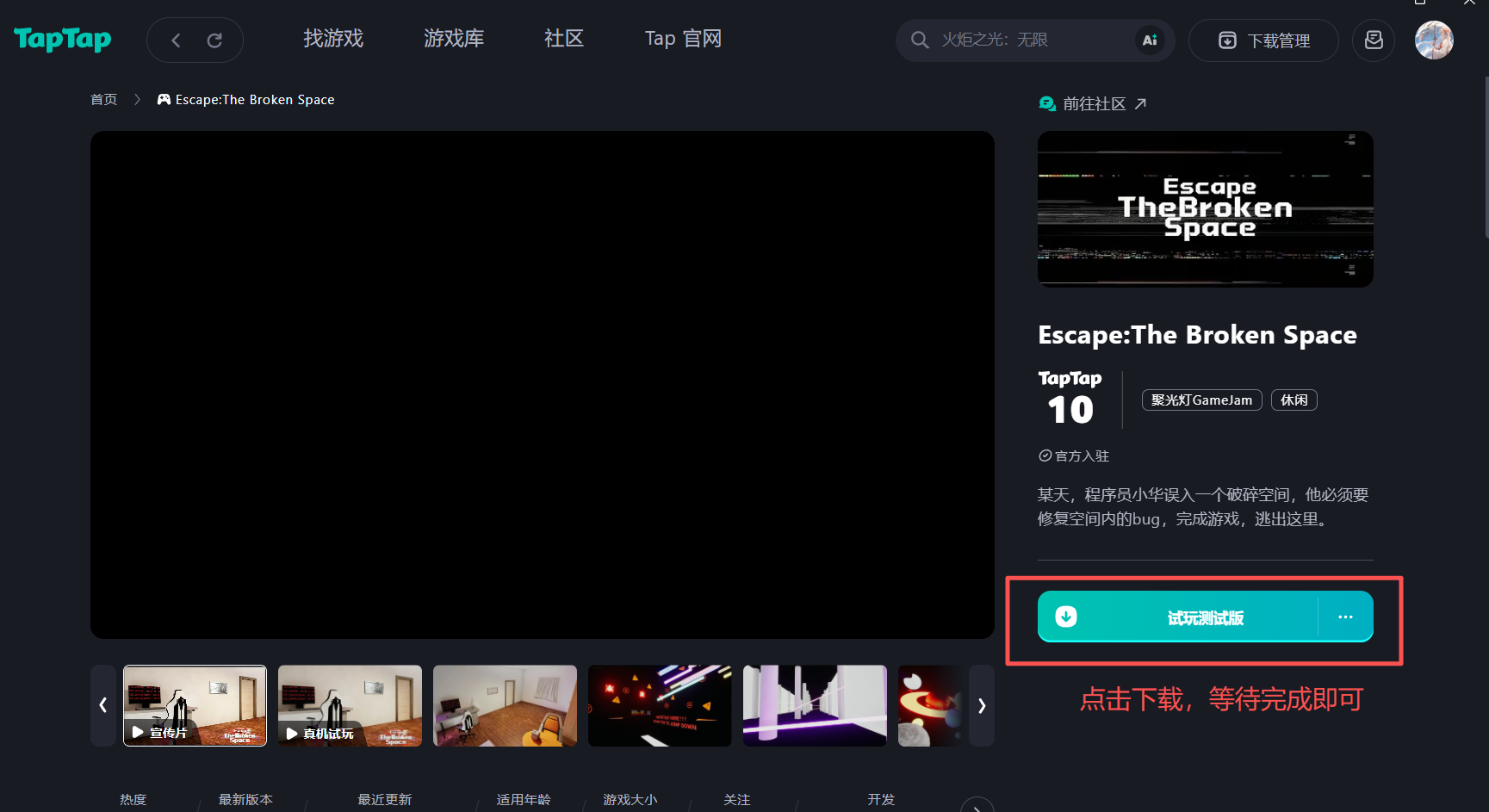Select the 宣传片 trailer thumbnail
Viewport: 1489px width, 812px height.
(195, 705)
